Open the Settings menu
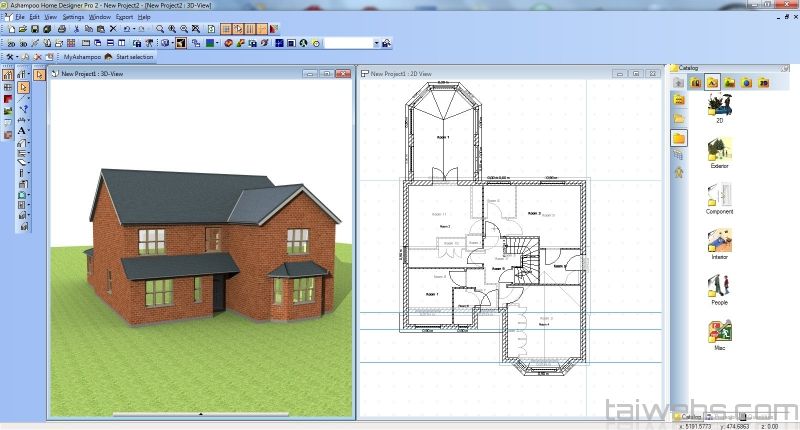The width and height of the screenshot is (800, 430). tap(73, 17)
